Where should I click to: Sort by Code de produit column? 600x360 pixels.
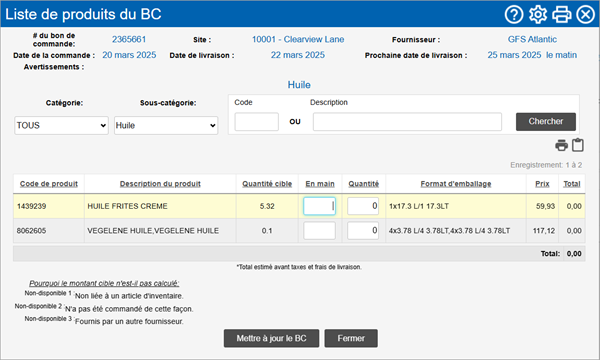click(x=49, y=184)
